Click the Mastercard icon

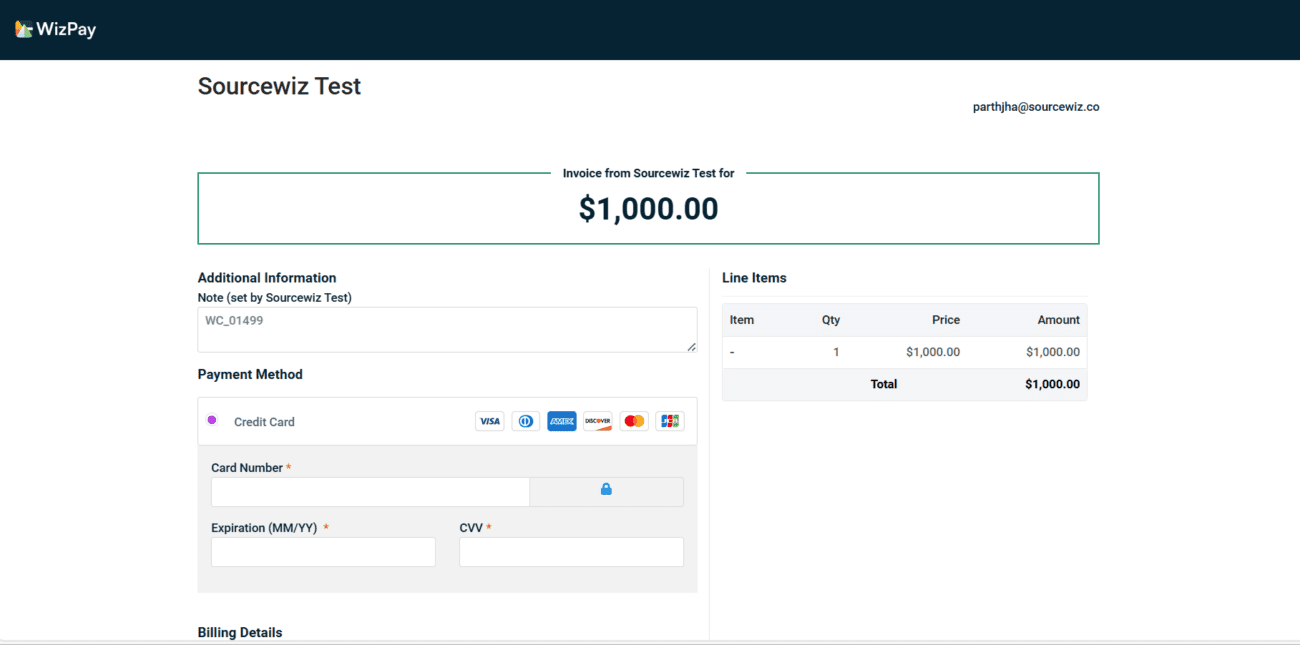click(634, 421)
